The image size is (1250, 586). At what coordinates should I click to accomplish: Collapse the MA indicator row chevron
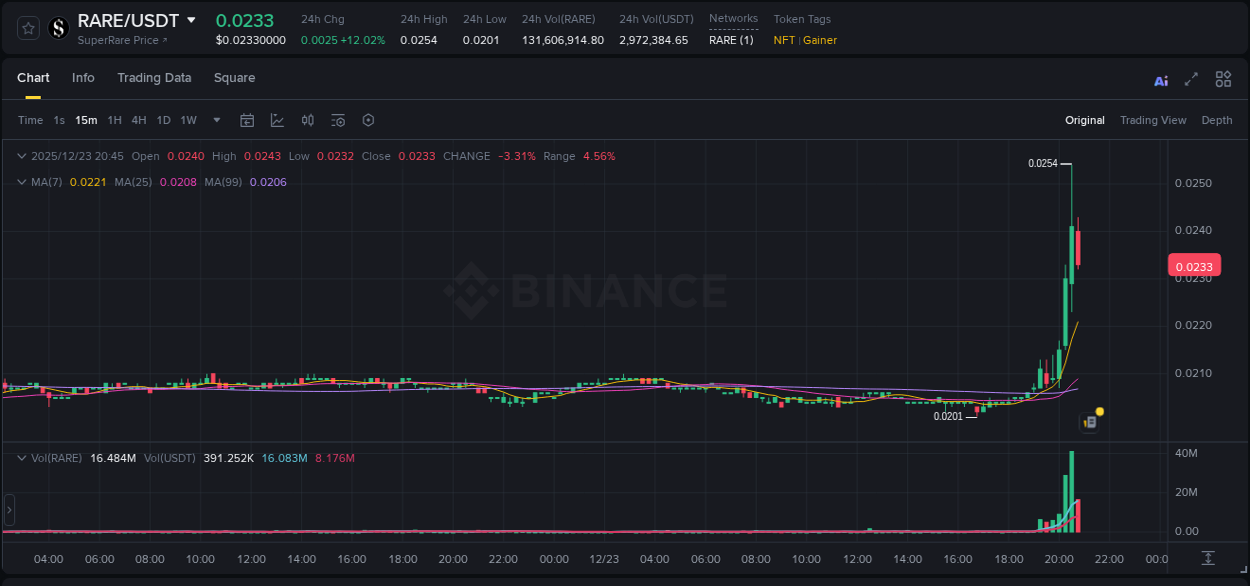(22, 182)
